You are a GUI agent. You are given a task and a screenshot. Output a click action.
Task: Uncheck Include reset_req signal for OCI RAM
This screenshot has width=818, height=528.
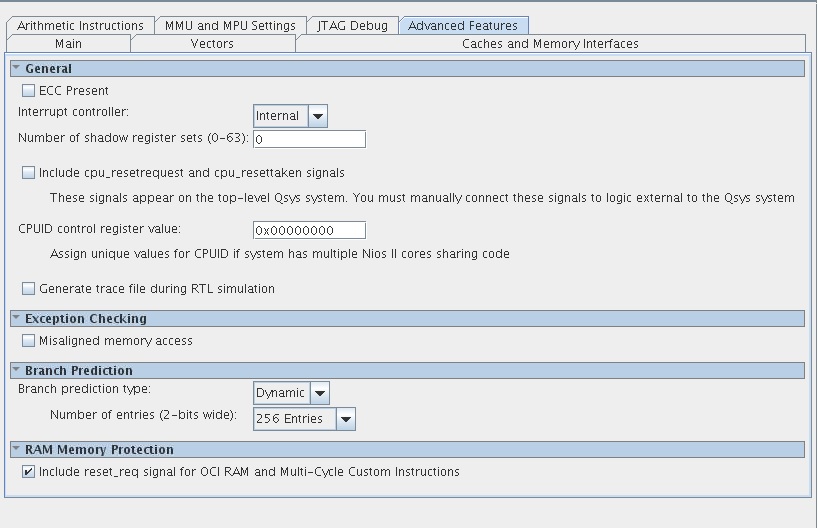click(x=29, y=472)
